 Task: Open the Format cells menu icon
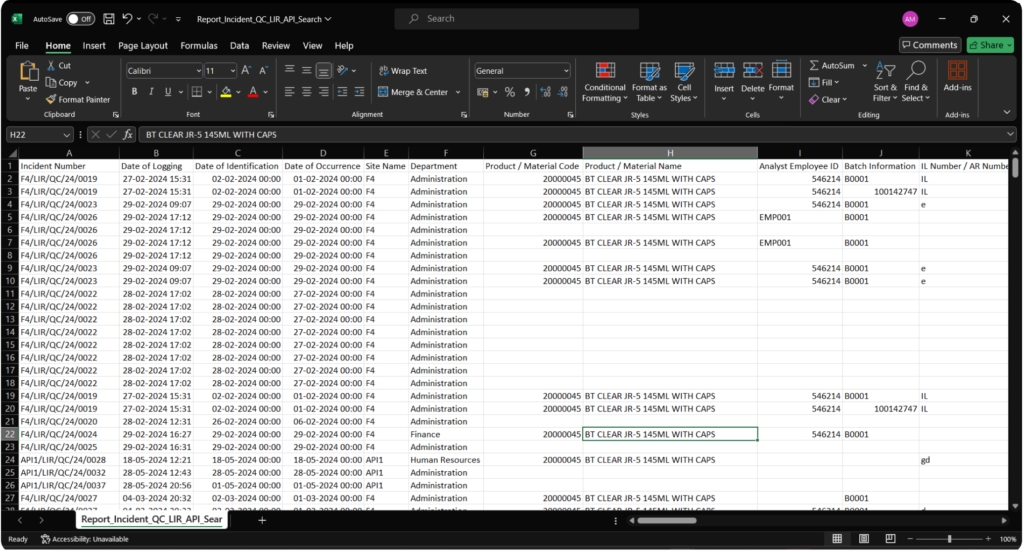pos(781,70)
